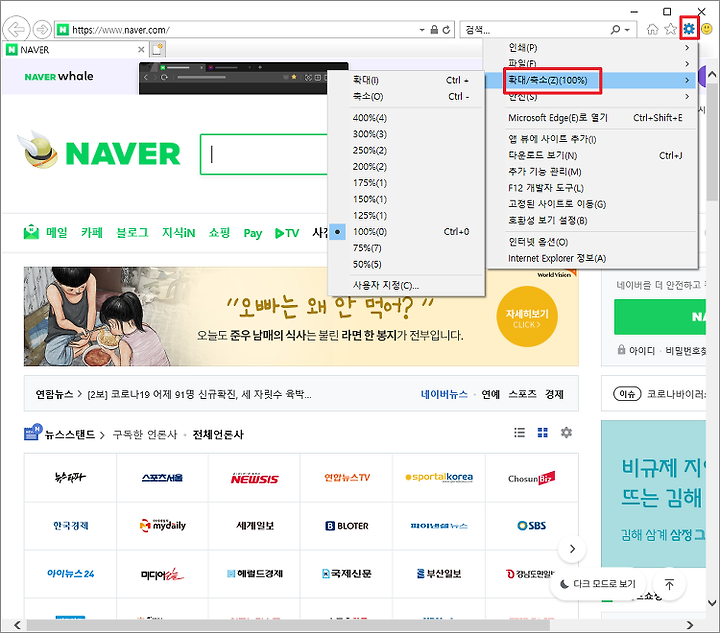
Task: Click the TV play icon link
Action: pos(287,233)
